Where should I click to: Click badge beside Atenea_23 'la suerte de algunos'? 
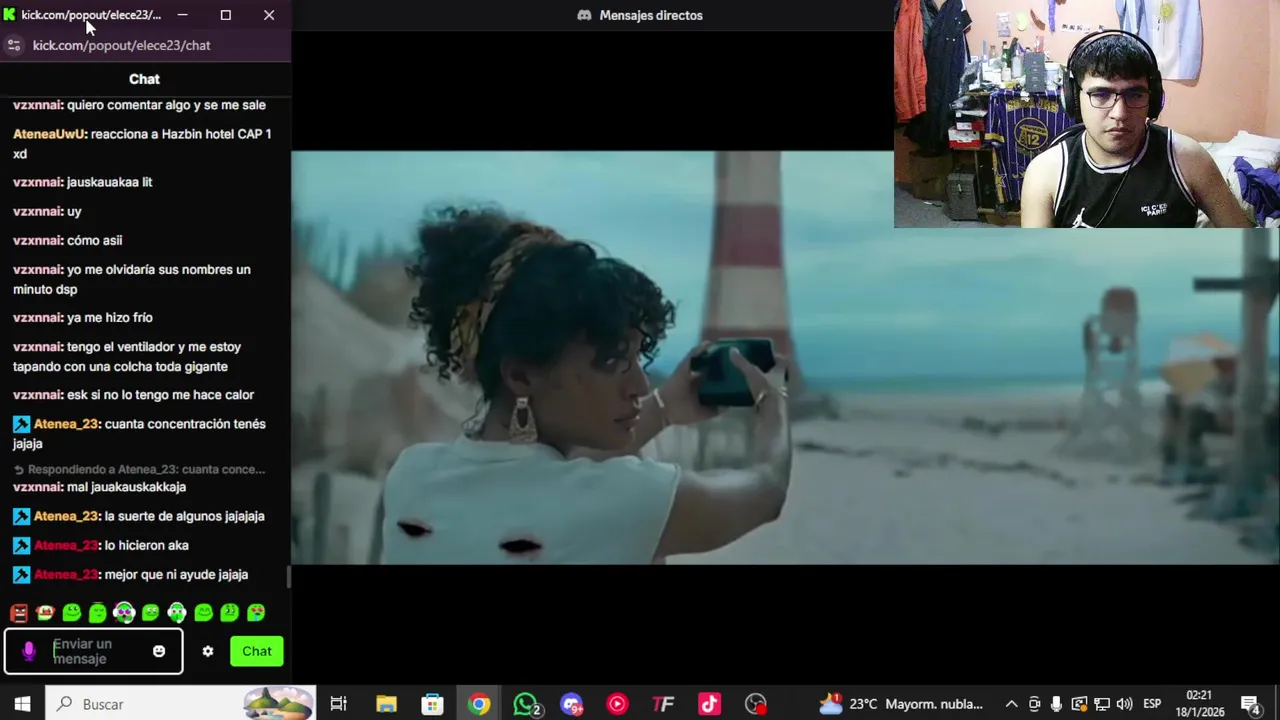(x=21, y=516)
